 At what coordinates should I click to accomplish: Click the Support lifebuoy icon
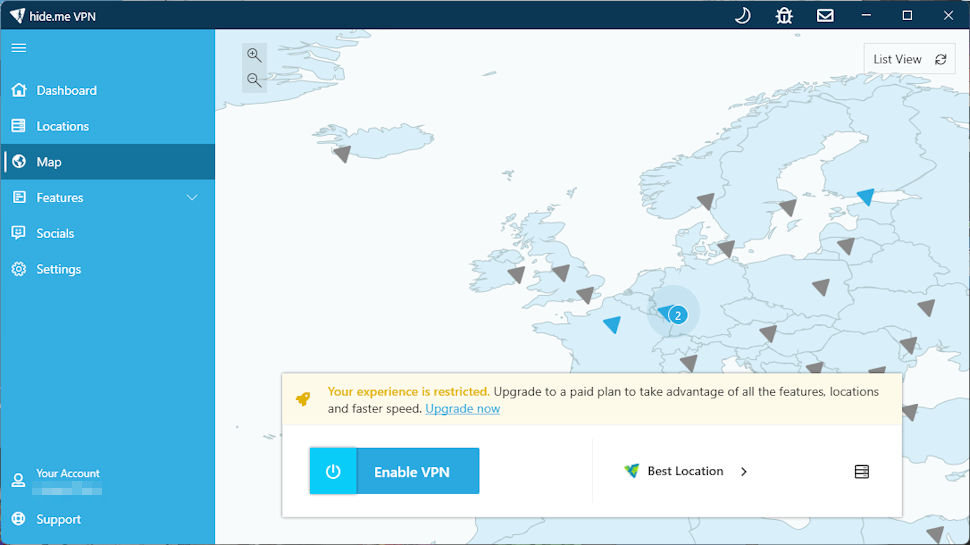[x=19, y=518]
